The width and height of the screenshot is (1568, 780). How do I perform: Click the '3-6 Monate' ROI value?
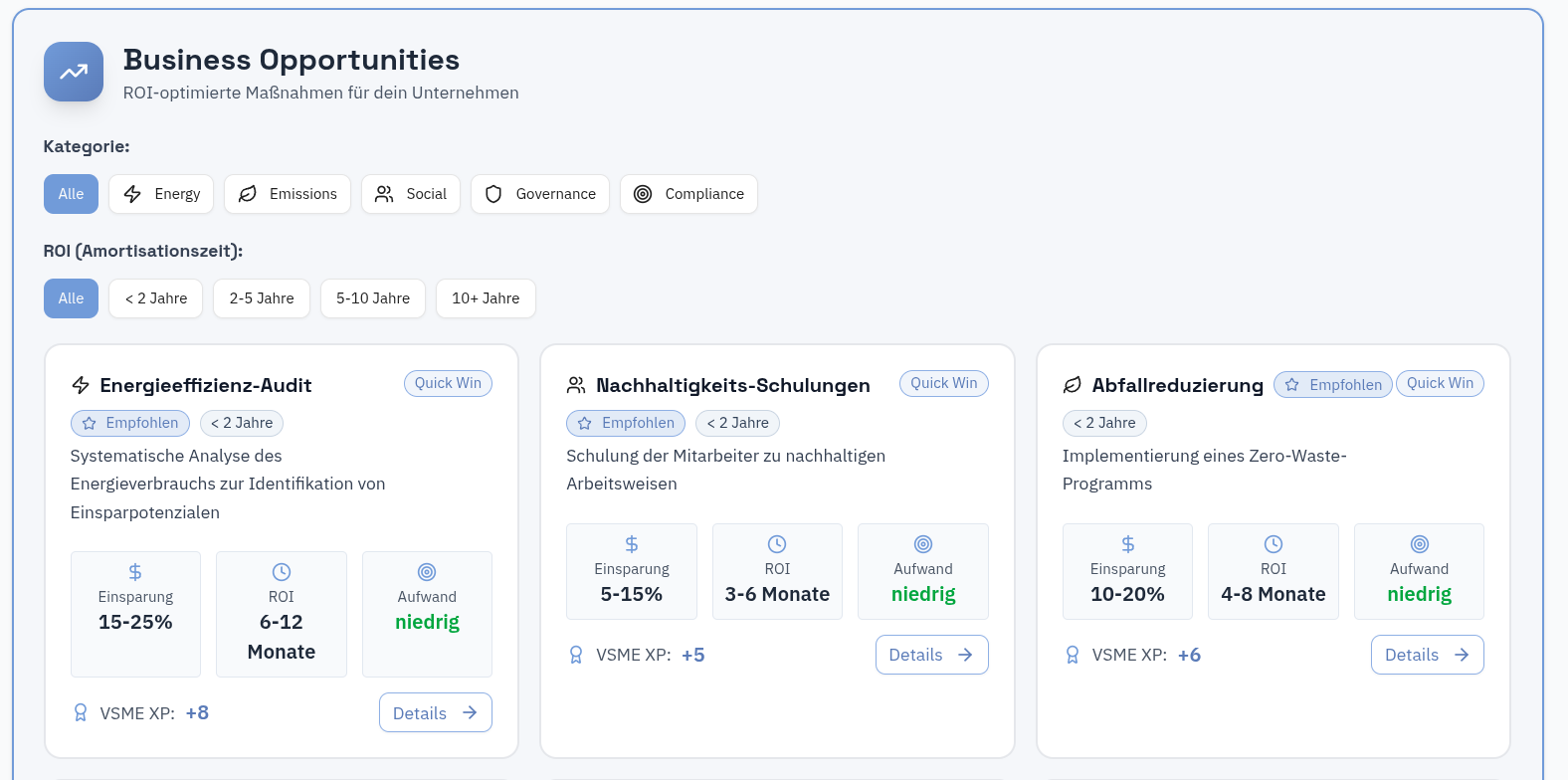tap(777, 594)
